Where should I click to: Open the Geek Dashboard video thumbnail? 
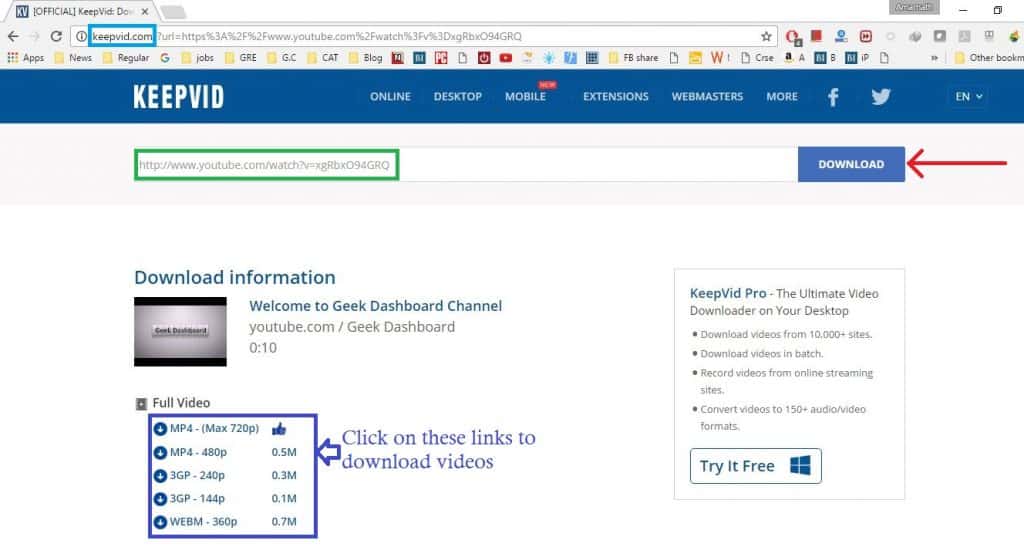tap(180, 332)
